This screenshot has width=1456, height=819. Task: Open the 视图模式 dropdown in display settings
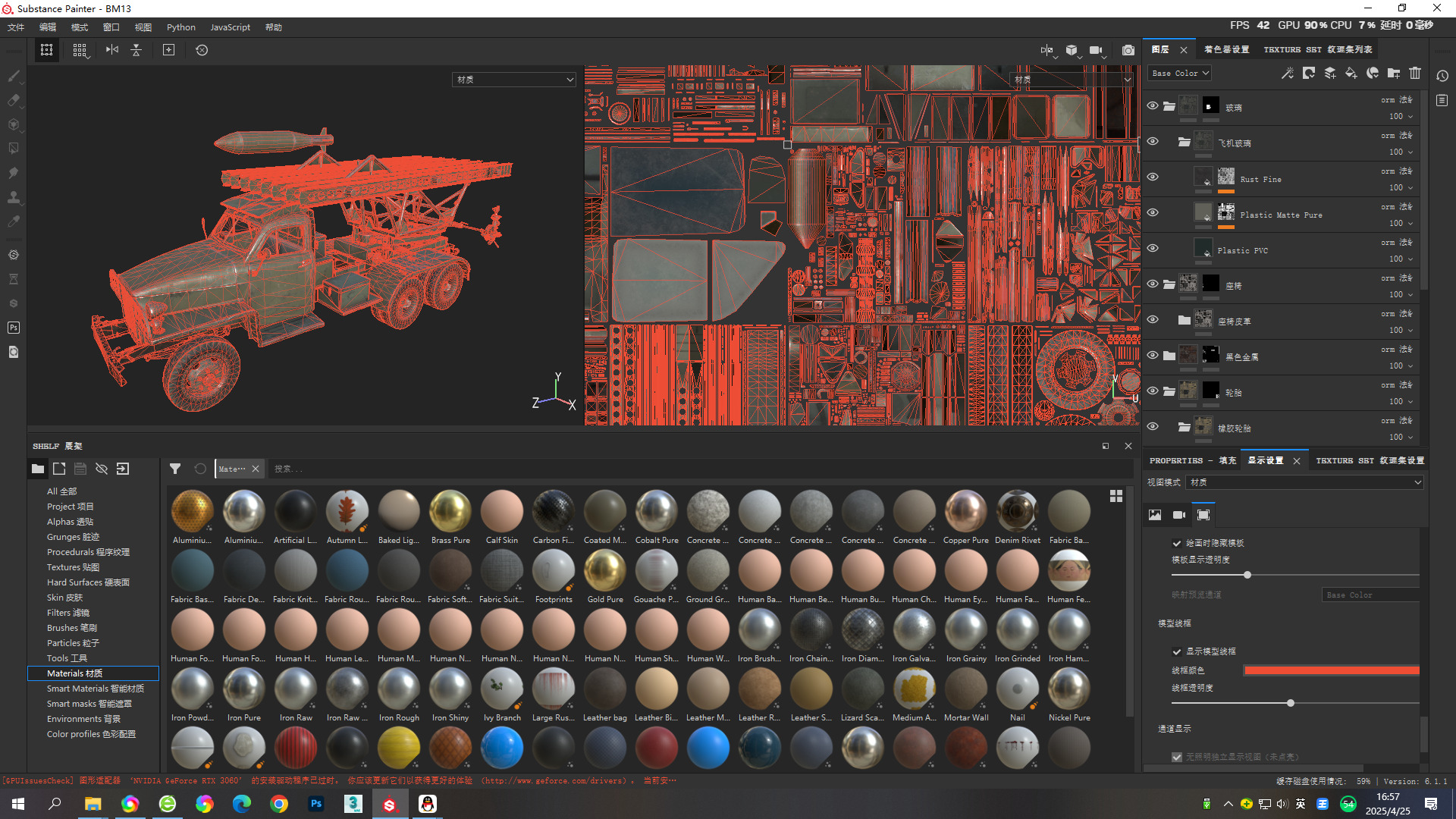[1304, 482]
